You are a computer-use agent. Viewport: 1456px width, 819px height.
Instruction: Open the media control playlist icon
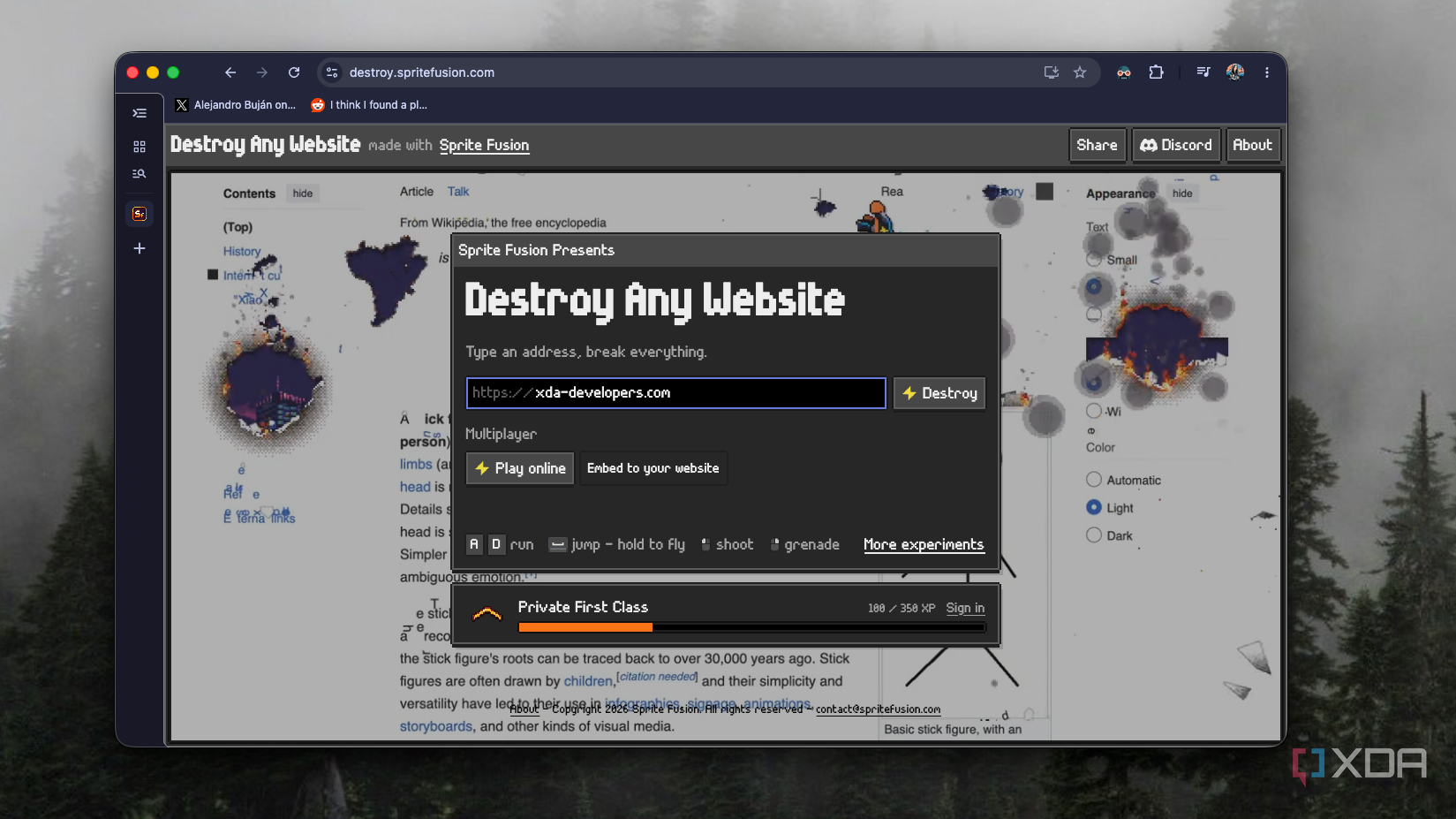pos(1203,72)
